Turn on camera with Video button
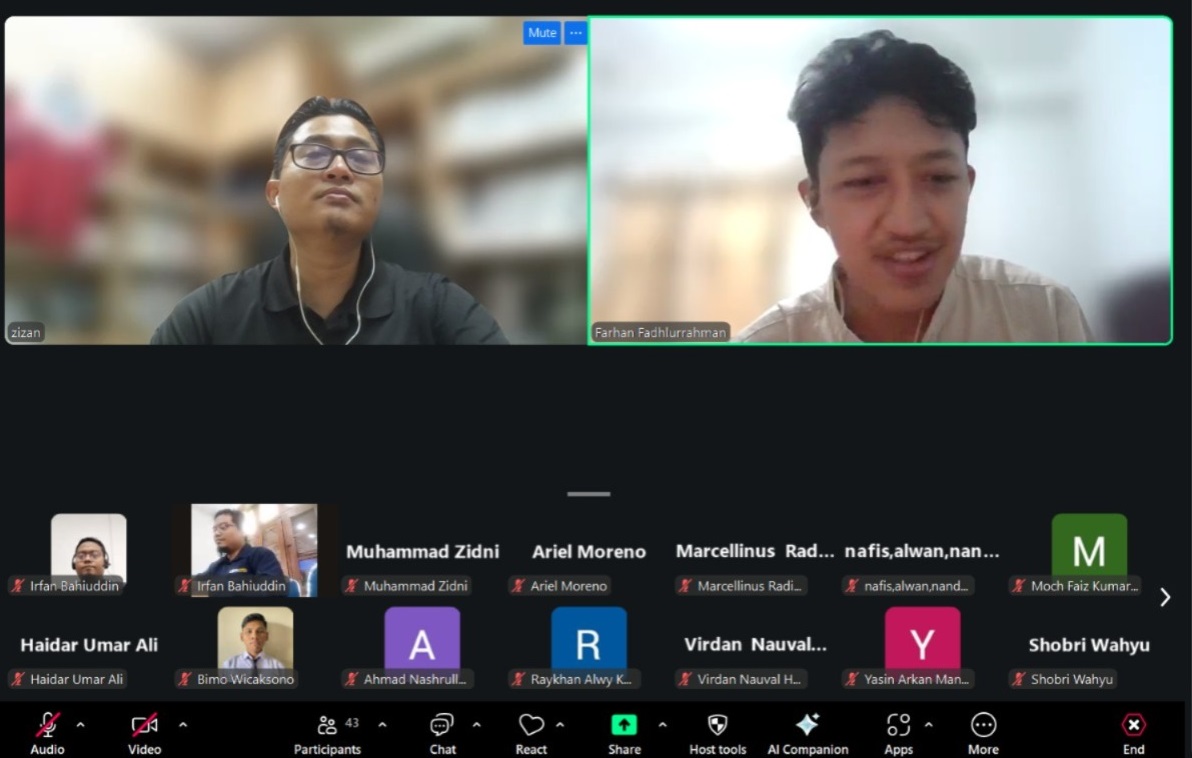Image resolution: width=1192 pixels, height=758 pixels. pos(144,726)
